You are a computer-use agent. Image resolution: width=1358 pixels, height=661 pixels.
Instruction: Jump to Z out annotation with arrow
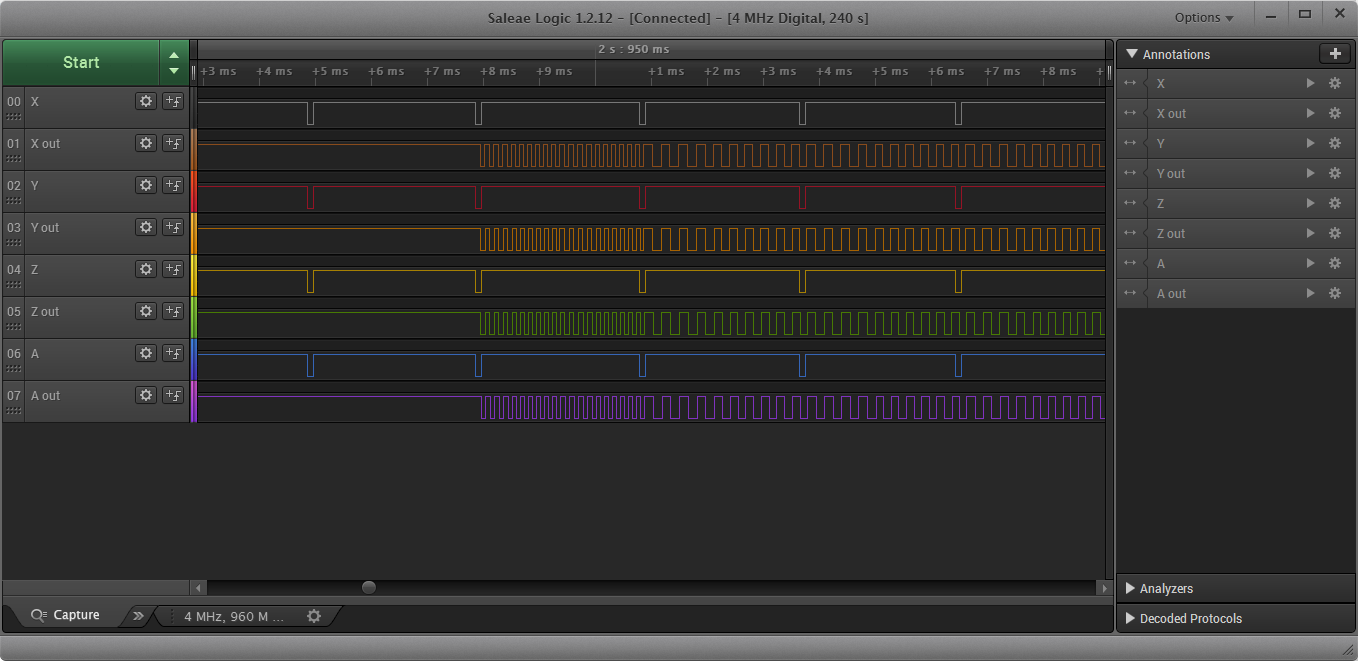tap(1310, 234)
